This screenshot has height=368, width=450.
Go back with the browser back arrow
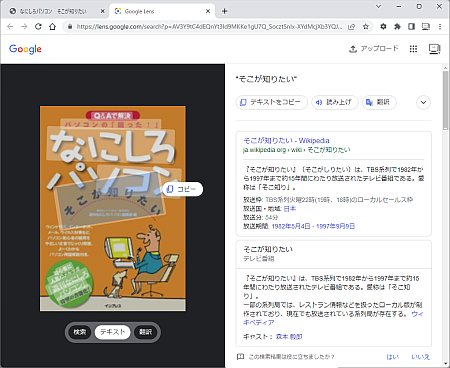click(10, 27)
